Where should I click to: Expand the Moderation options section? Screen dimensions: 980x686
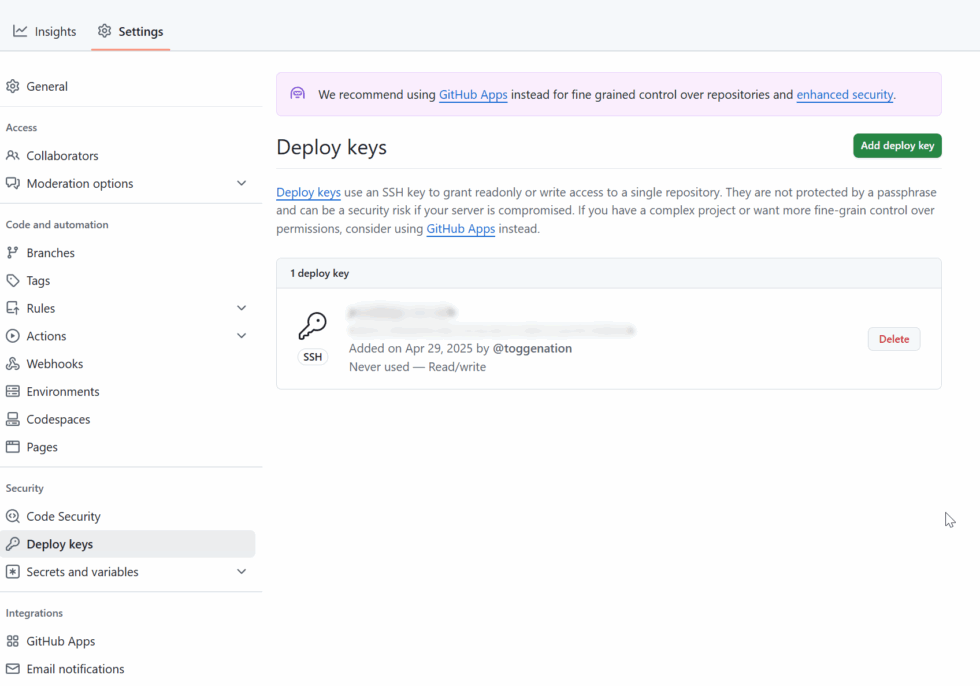pos(241,184)
